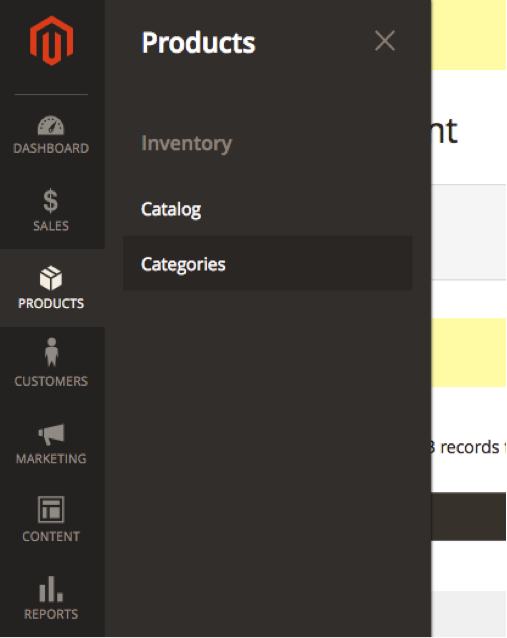Screen dimensions: 507x638
Task: Open the Content layout icon
Action: pos(51,509)
